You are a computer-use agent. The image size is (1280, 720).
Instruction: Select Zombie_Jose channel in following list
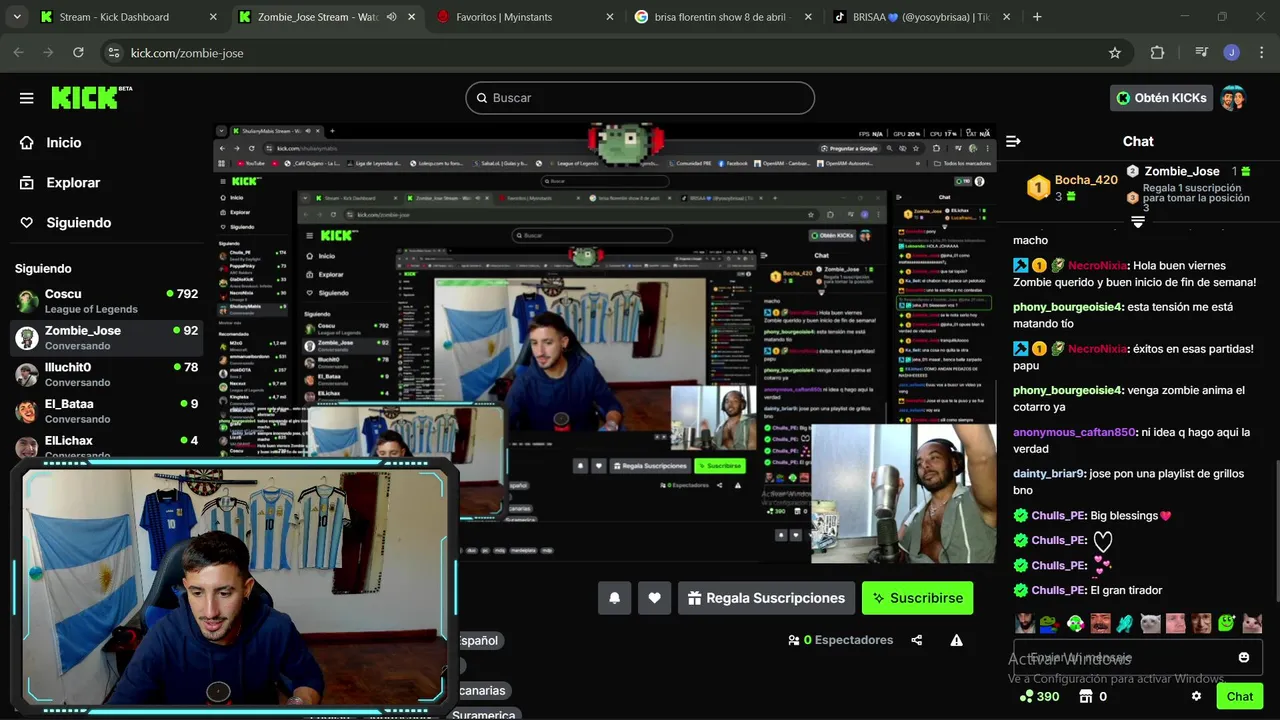(x=107, y=338)
